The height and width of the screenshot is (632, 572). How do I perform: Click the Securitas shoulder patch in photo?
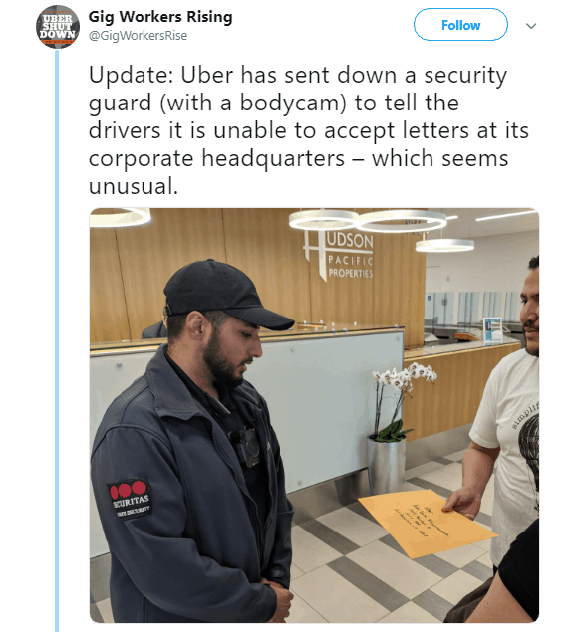[129, 499]
